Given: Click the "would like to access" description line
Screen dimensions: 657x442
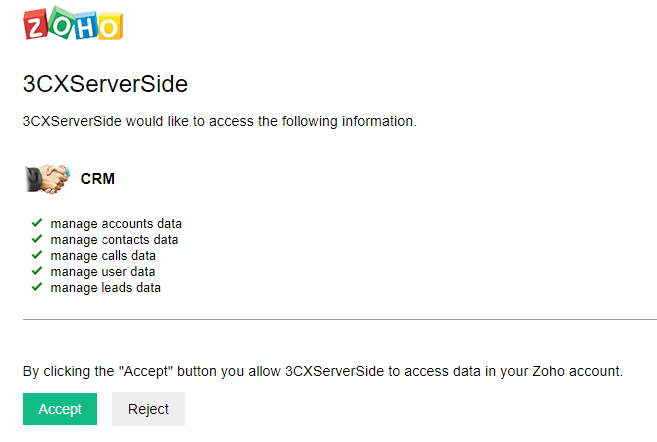Looking at the screenshot, I should [219, 122].
